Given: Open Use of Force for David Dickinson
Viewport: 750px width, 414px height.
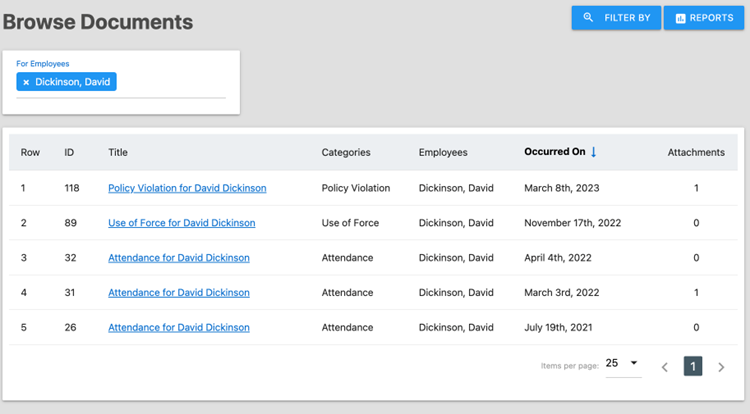Looking at the screenshot, I should pos(181,223).
